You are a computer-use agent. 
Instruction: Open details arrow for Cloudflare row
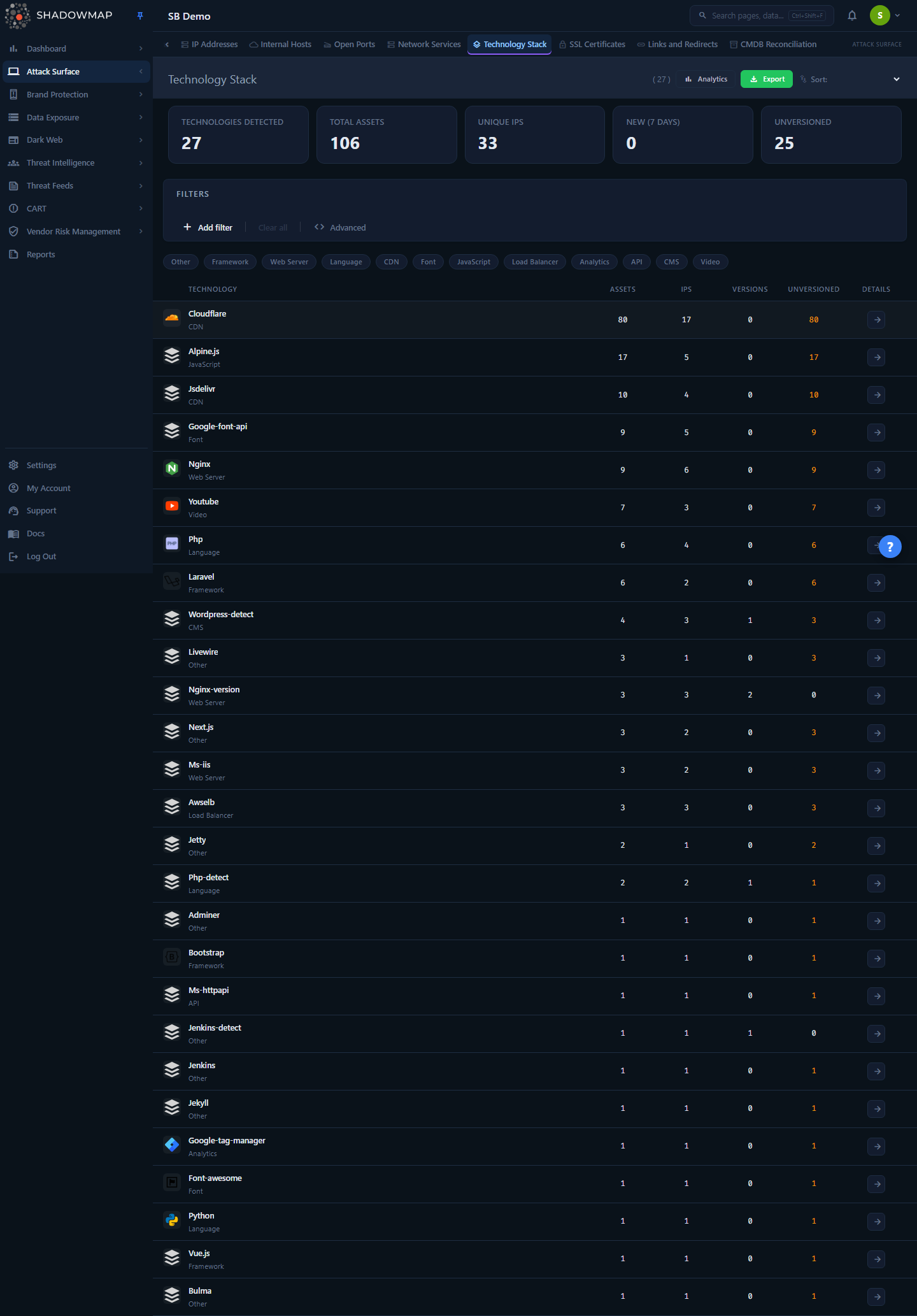[x=876, y=320]
